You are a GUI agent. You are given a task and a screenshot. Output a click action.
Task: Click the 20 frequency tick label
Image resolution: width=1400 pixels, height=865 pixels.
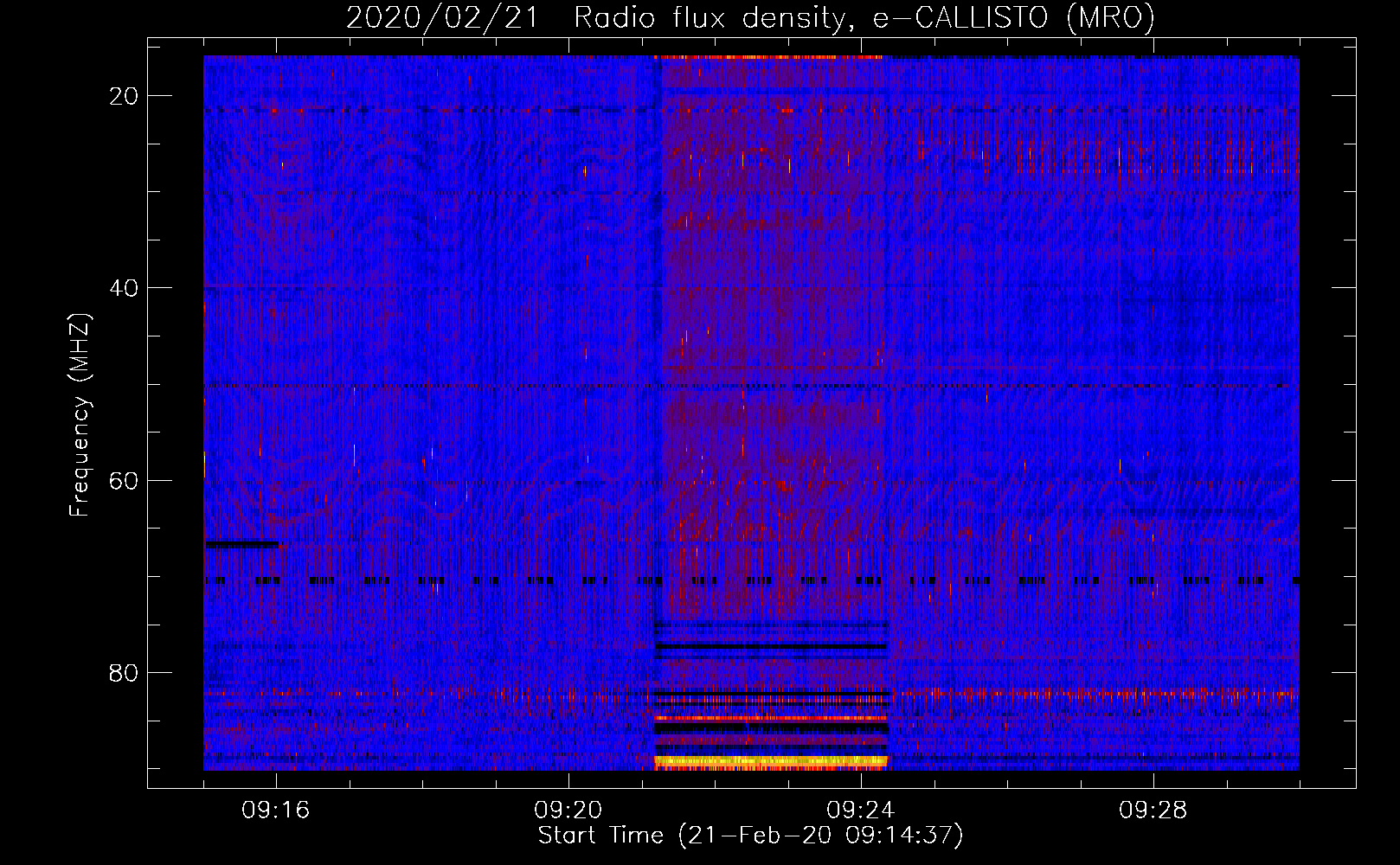(124, 96)
